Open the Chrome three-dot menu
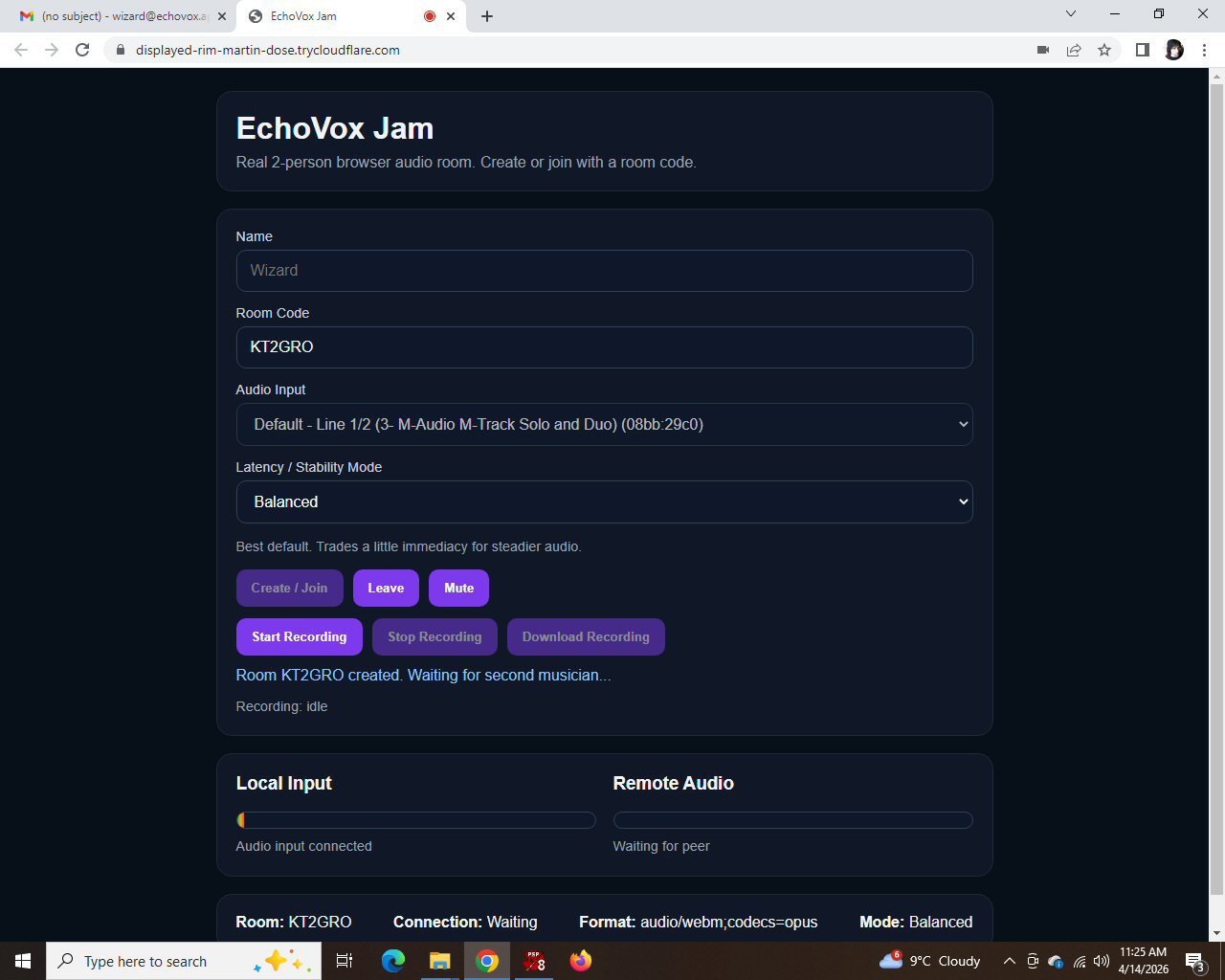The width and height of the screenshot is (1225, 980). [x=1204, y=50]
